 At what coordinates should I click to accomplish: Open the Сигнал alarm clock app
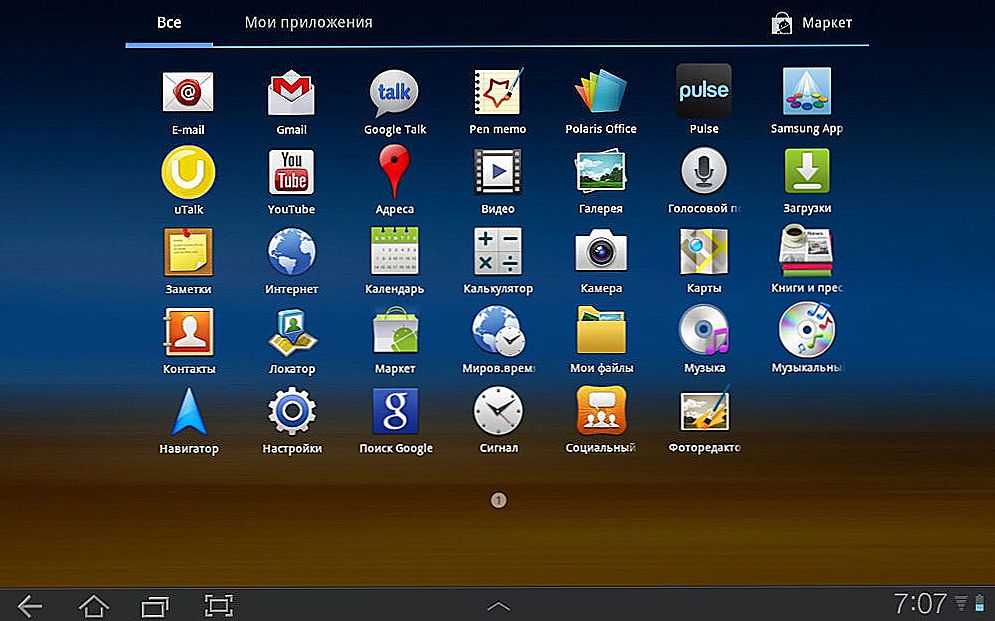(x=498, y=411)
